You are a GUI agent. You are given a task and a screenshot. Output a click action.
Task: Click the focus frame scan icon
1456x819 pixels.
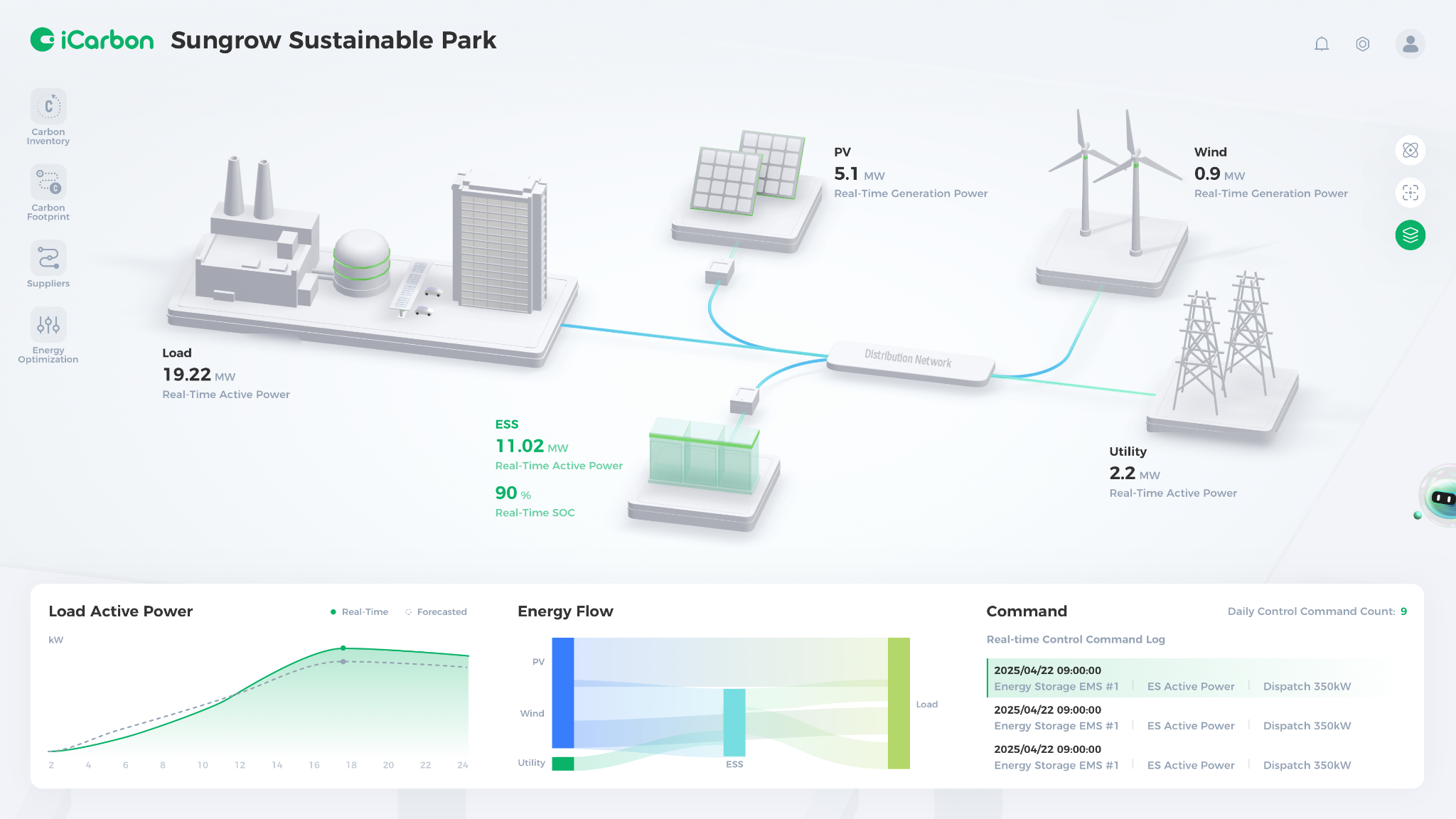[x=1410, y=193]
